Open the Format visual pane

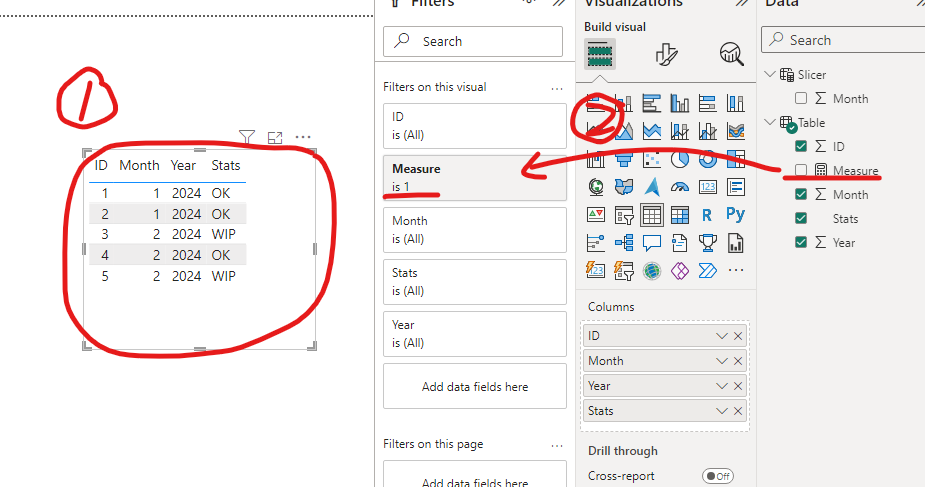666,54
